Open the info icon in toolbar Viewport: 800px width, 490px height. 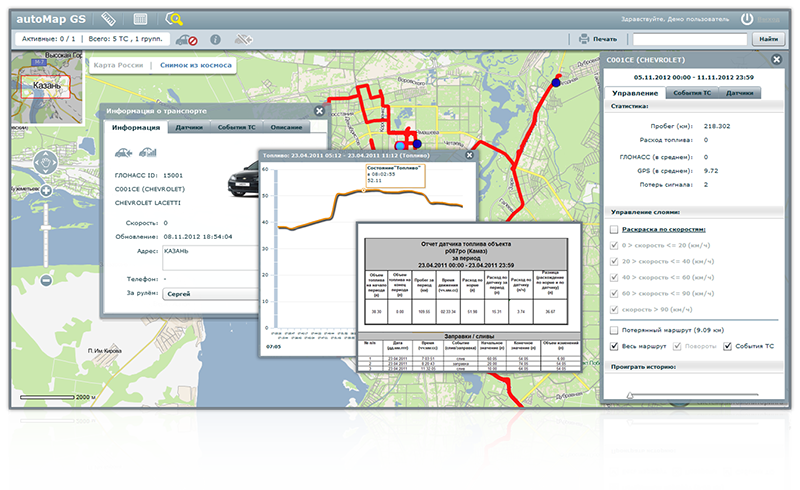[x=215, y=40]
